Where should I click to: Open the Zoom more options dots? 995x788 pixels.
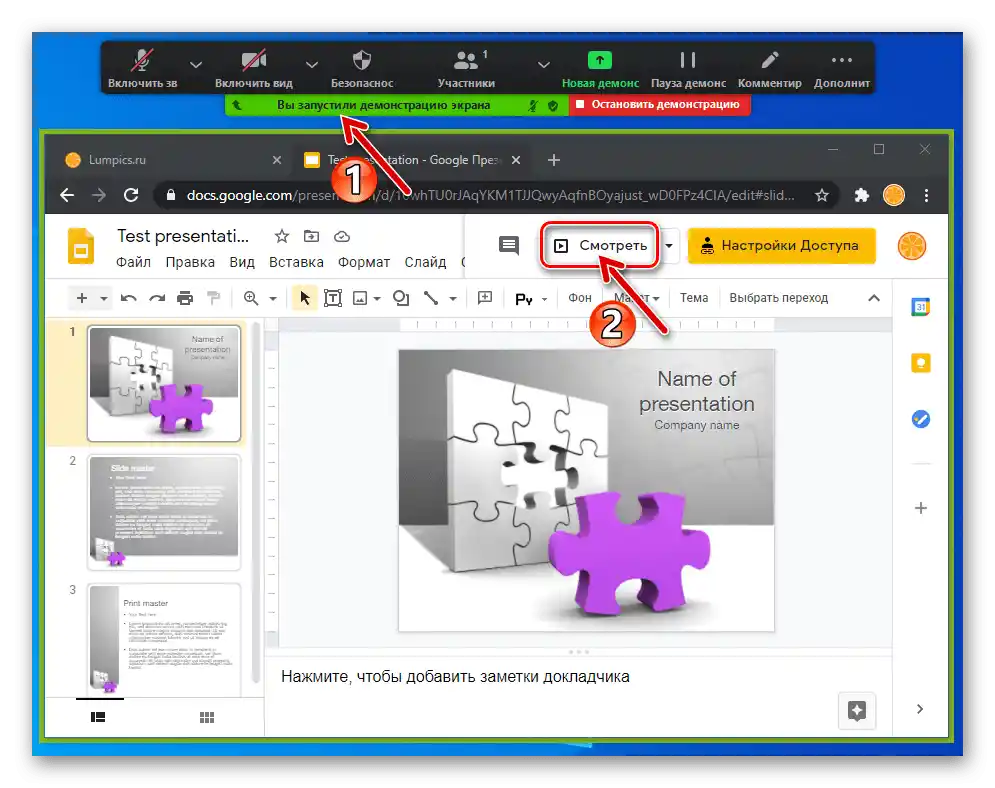[x=841, y=69]
